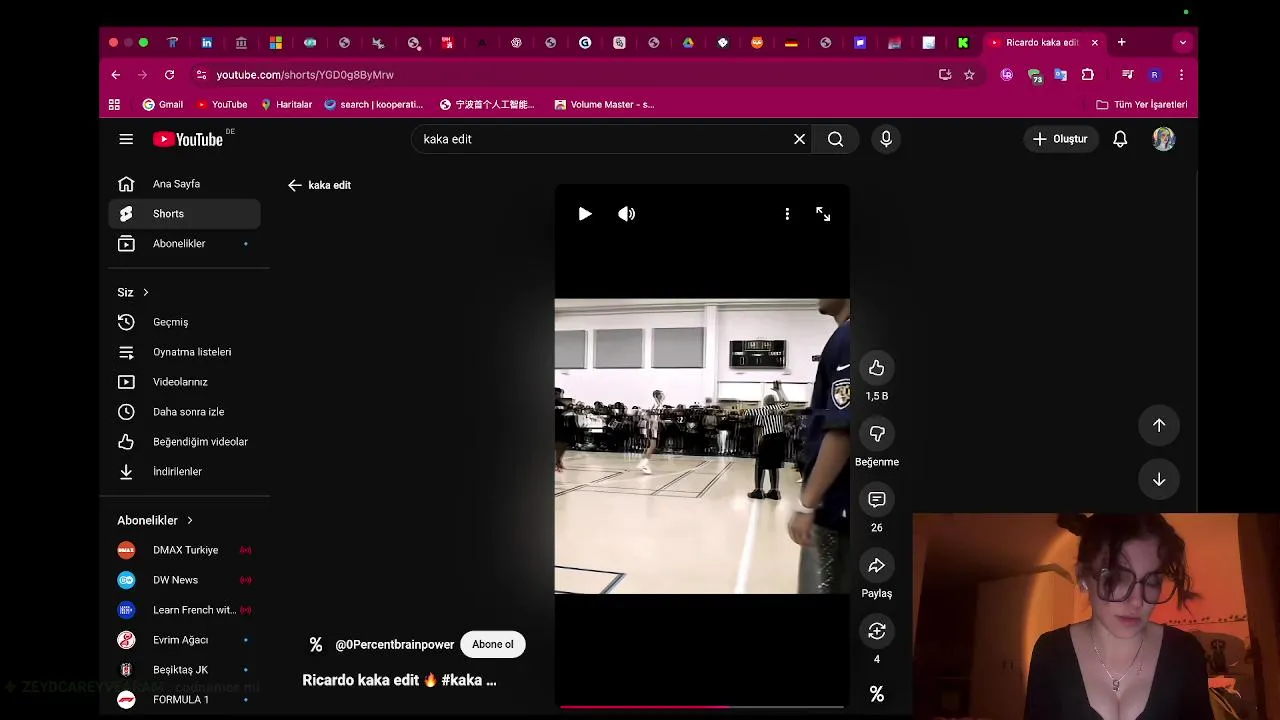Open Chrome extensions puzzle icon
The height and width of the screenshot is (720, 1280).
(1088, 75)
